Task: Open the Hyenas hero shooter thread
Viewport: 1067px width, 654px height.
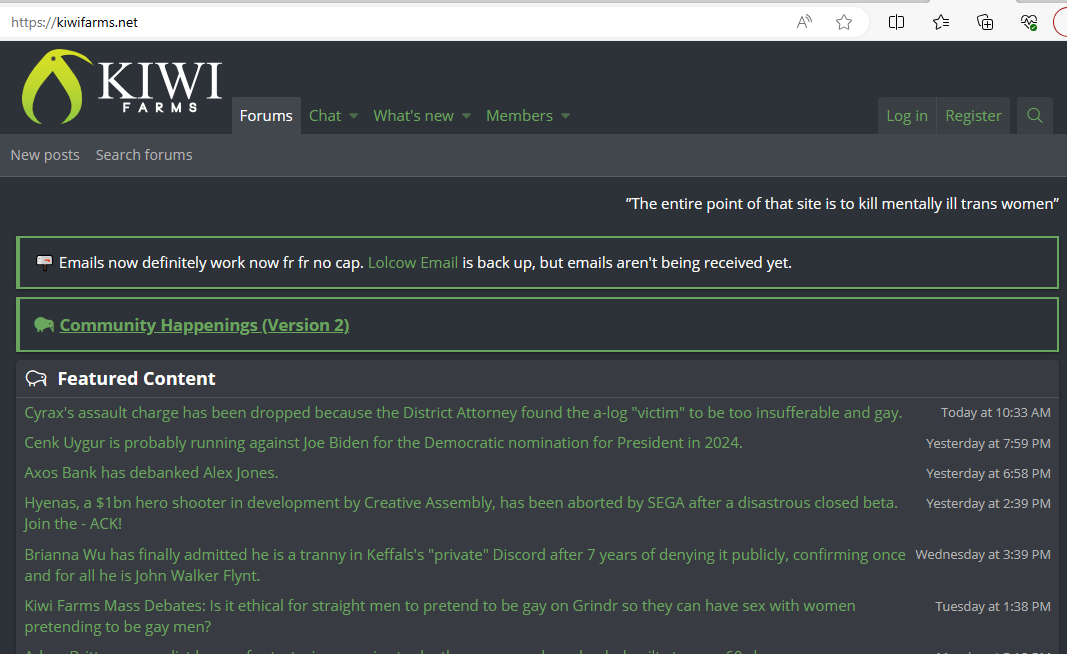Action: coord(461,513)
